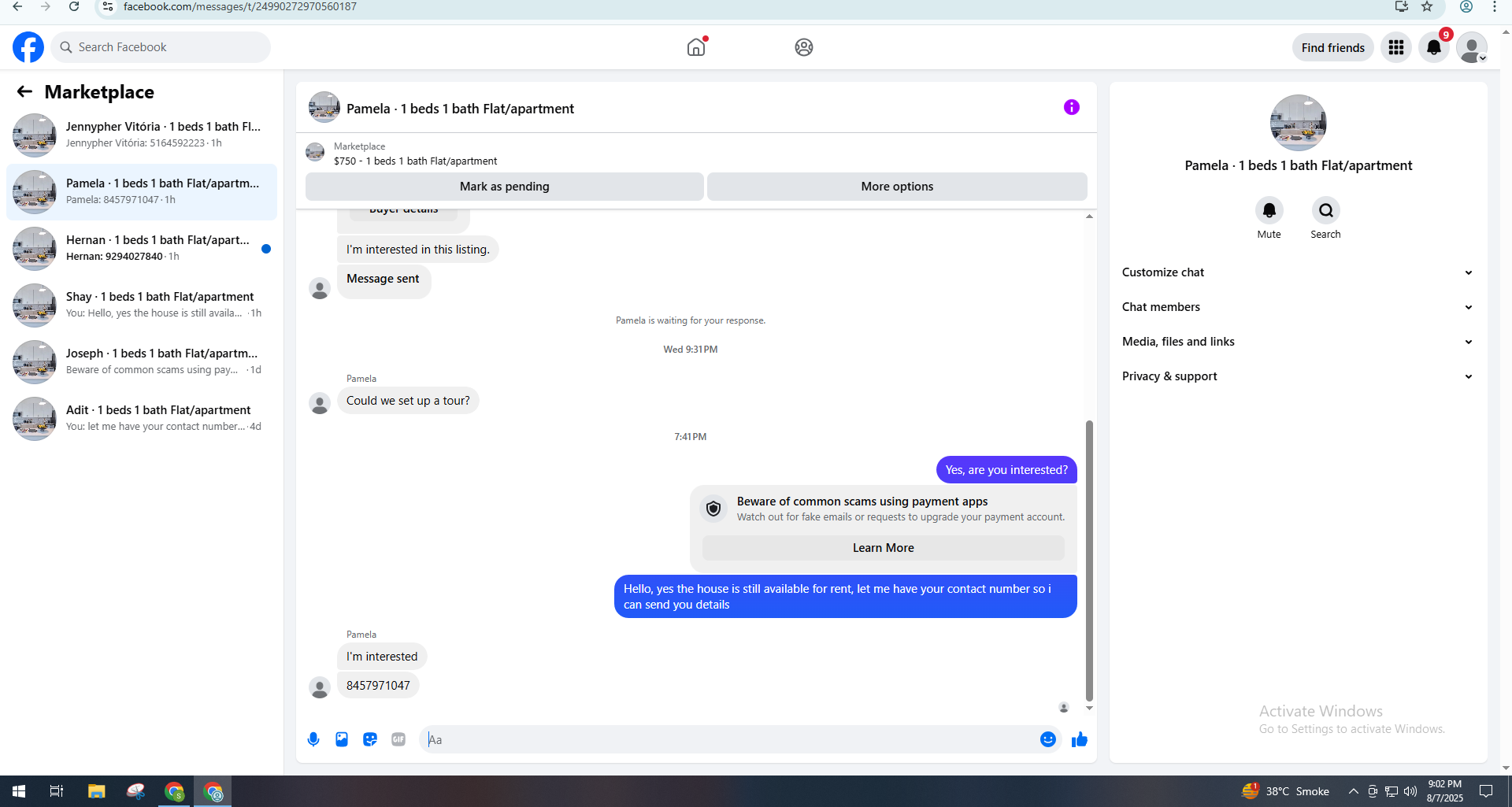Click the chat scrollbar thumb

point(1089,561)
